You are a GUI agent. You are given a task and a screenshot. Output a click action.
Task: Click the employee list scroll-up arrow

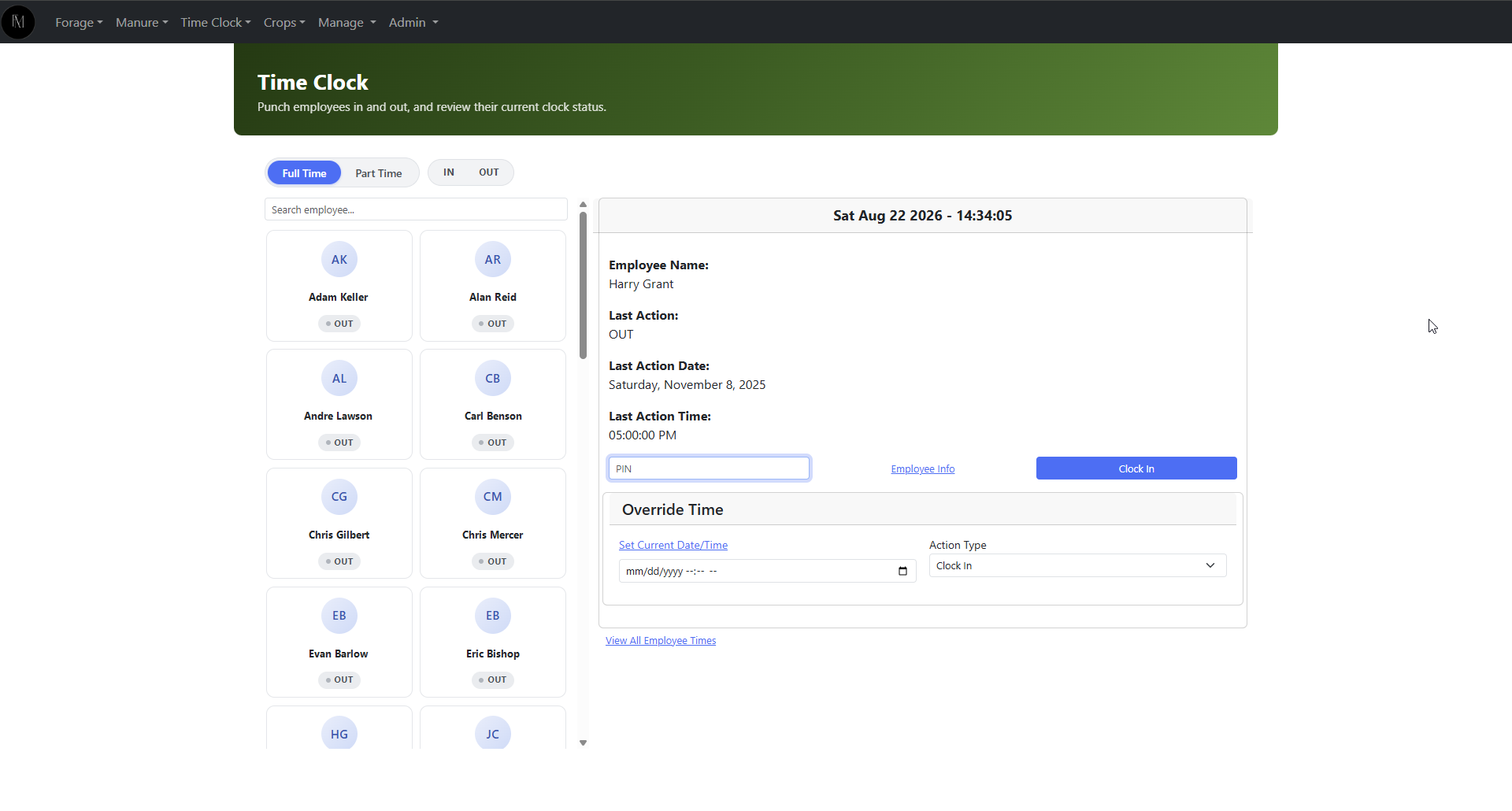point(583,205)
